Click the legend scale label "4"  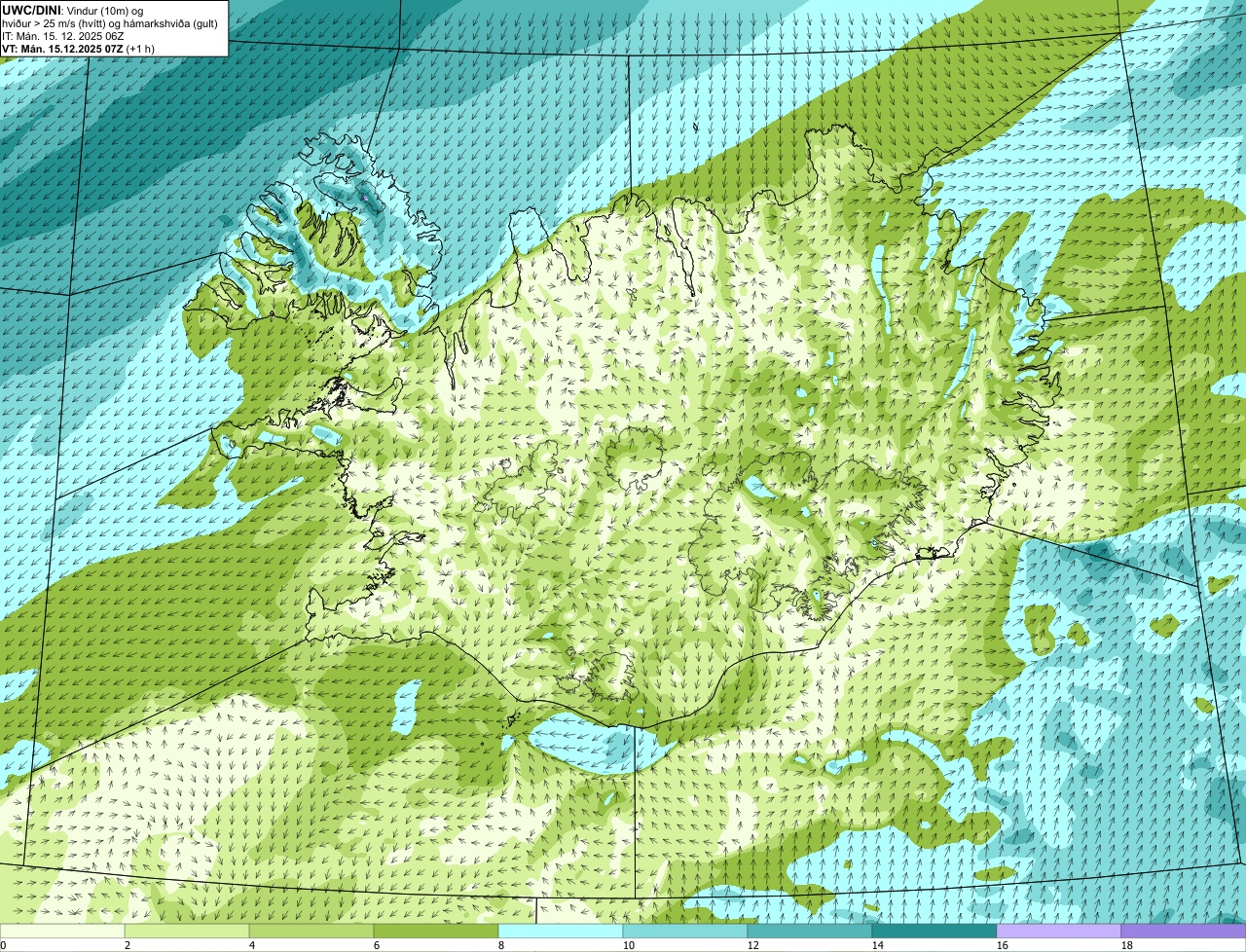252,945
